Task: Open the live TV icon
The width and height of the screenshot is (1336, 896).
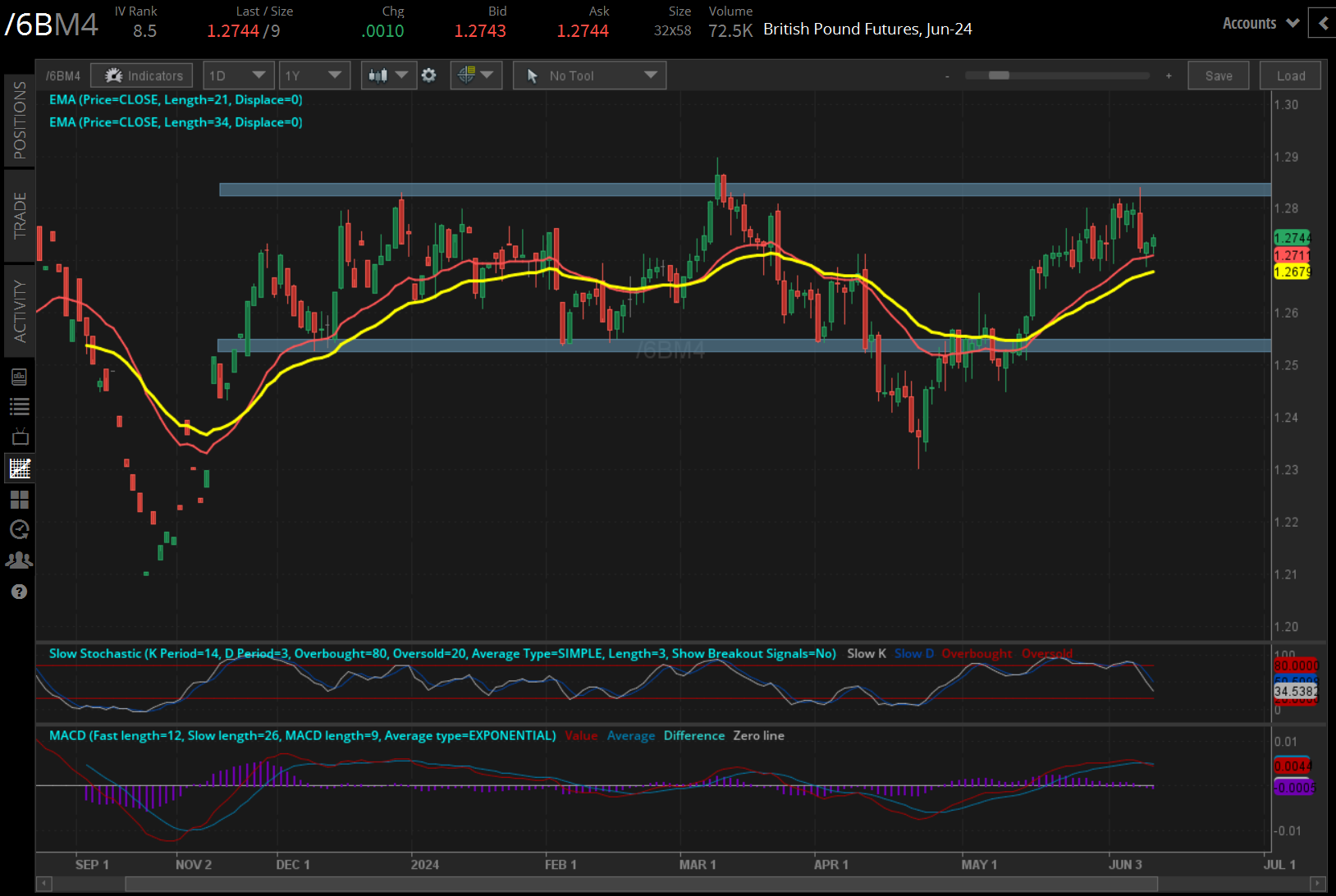Action: click(20, 437)
